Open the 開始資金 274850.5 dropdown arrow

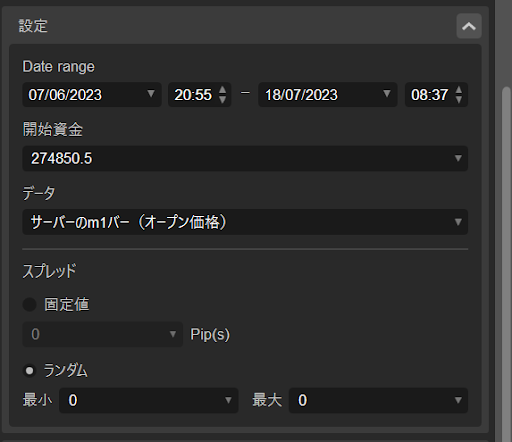[x=458, y=158]
